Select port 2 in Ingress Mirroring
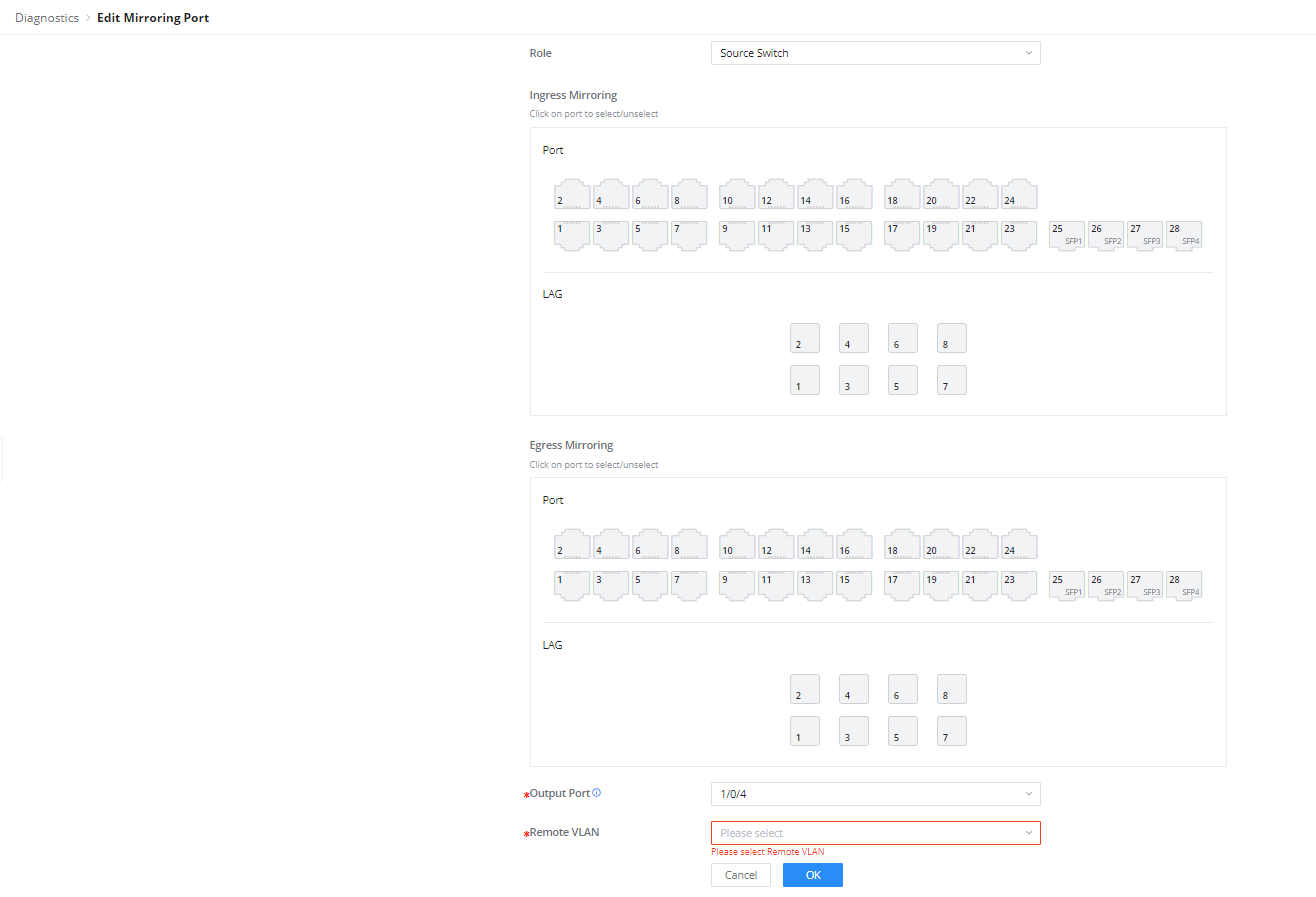 click(572, 194)
